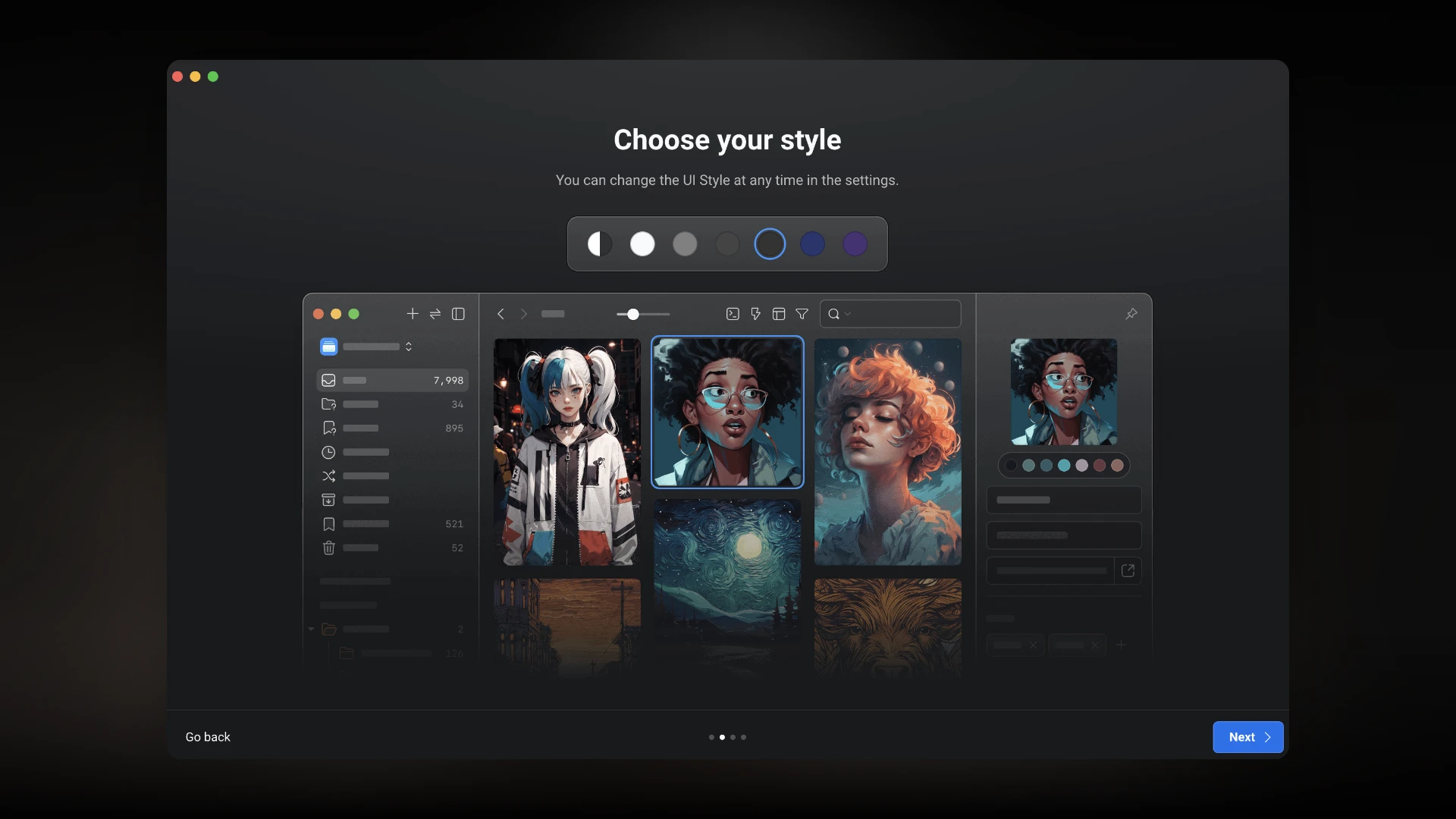1456x819 pixels.
Task: Choose the navy blue UI style
Action: [x=812, y=244]
